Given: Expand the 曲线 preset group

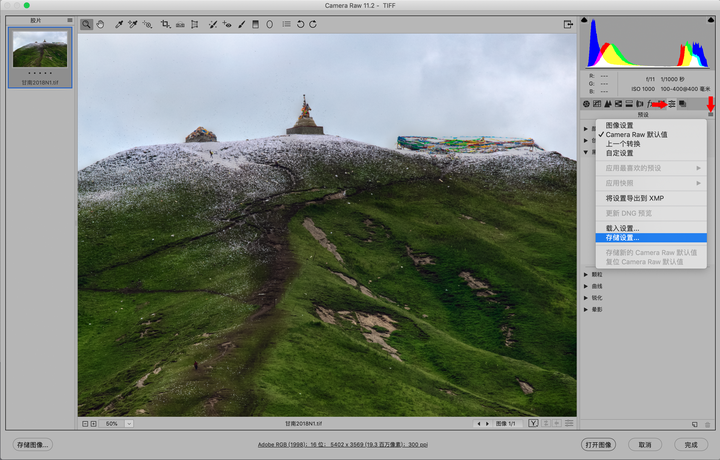Looking at the screenshot, I should 586,286.
